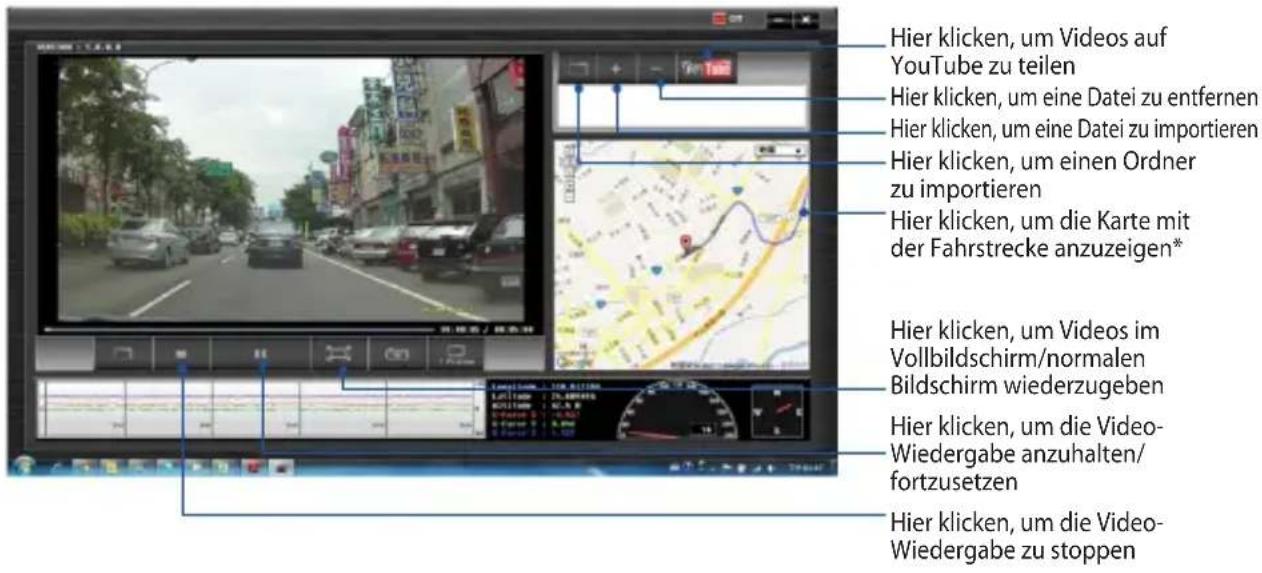Image resolution: width=1262 pixels, height=573 pixels.
Task: Click the map zoom control slider
Action: (x=568, y=175)
